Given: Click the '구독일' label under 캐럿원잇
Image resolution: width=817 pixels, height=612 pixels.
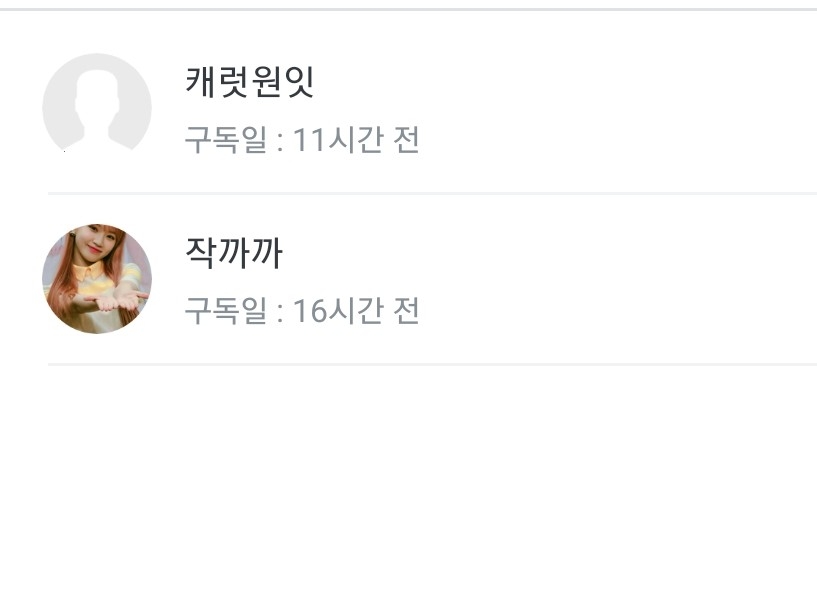Looking at the screenshot, I should tap(226, 140).
